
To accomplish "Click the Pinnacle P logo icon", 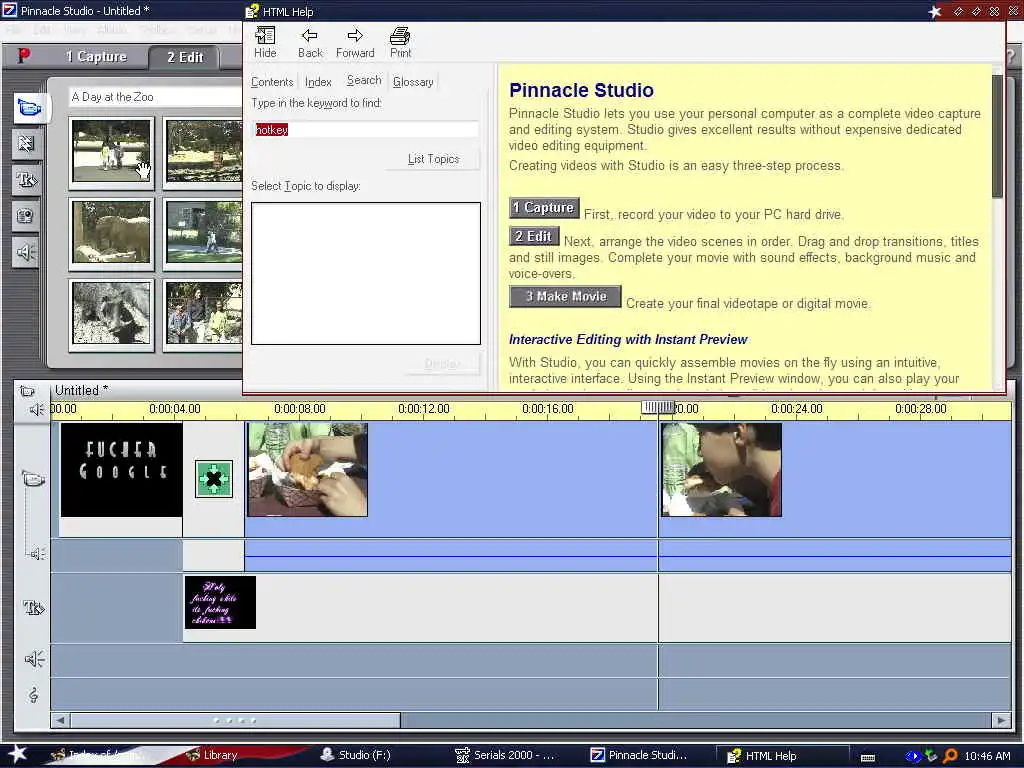I will (24, 56).
